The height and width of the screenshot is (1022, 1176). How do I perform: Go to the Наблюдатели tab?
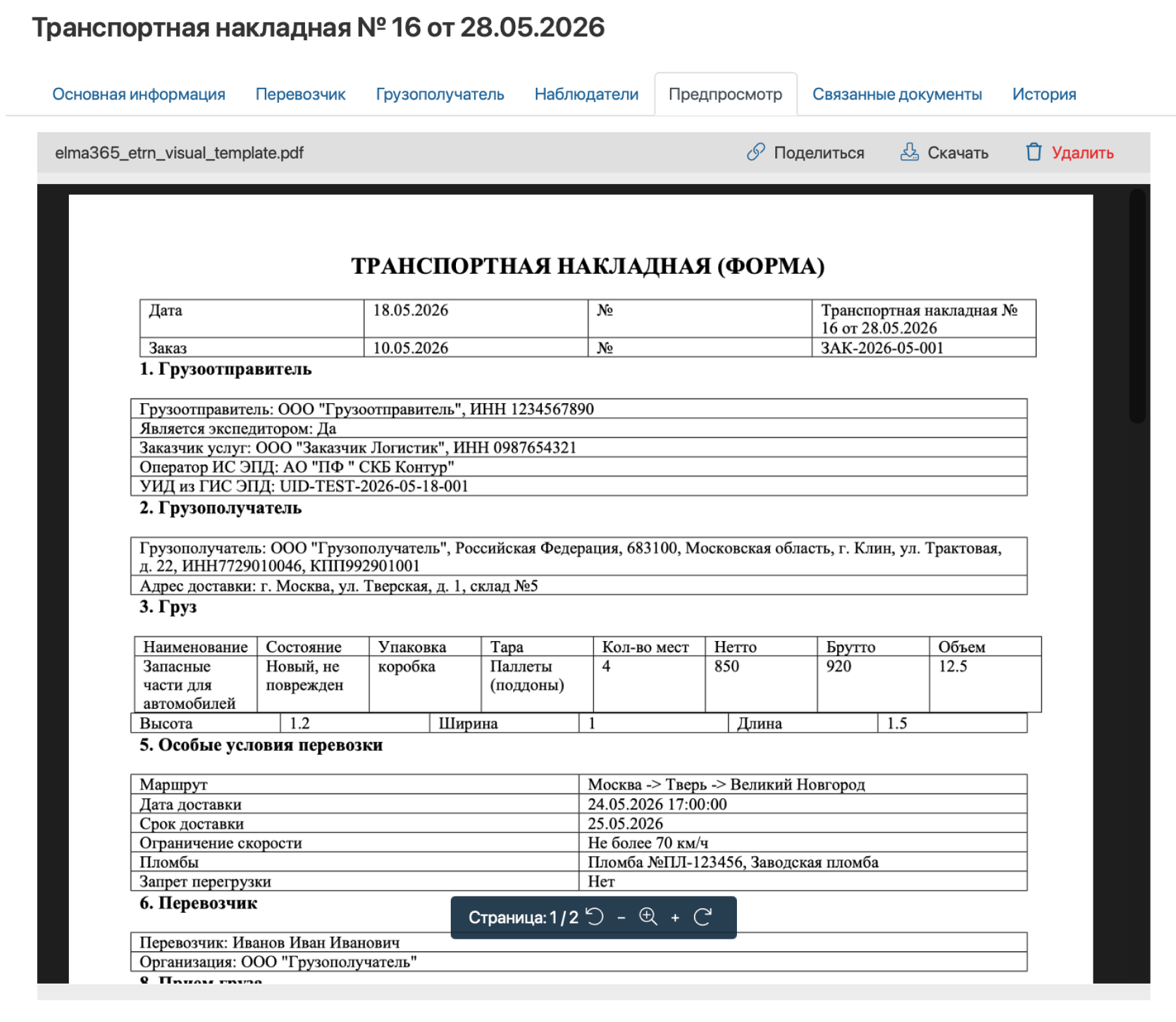point(586,94)
